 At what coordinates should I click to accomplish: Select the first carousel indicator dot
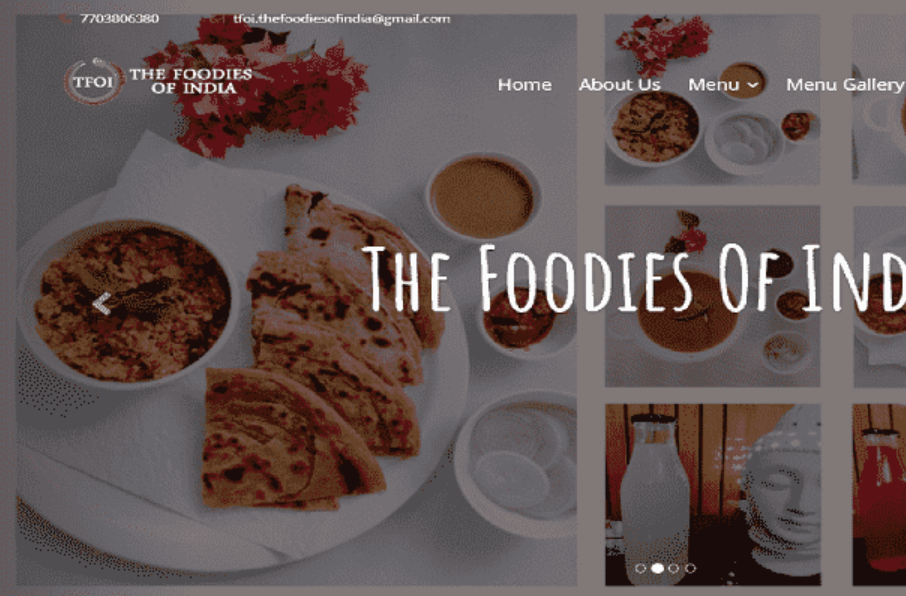(640, 568)
